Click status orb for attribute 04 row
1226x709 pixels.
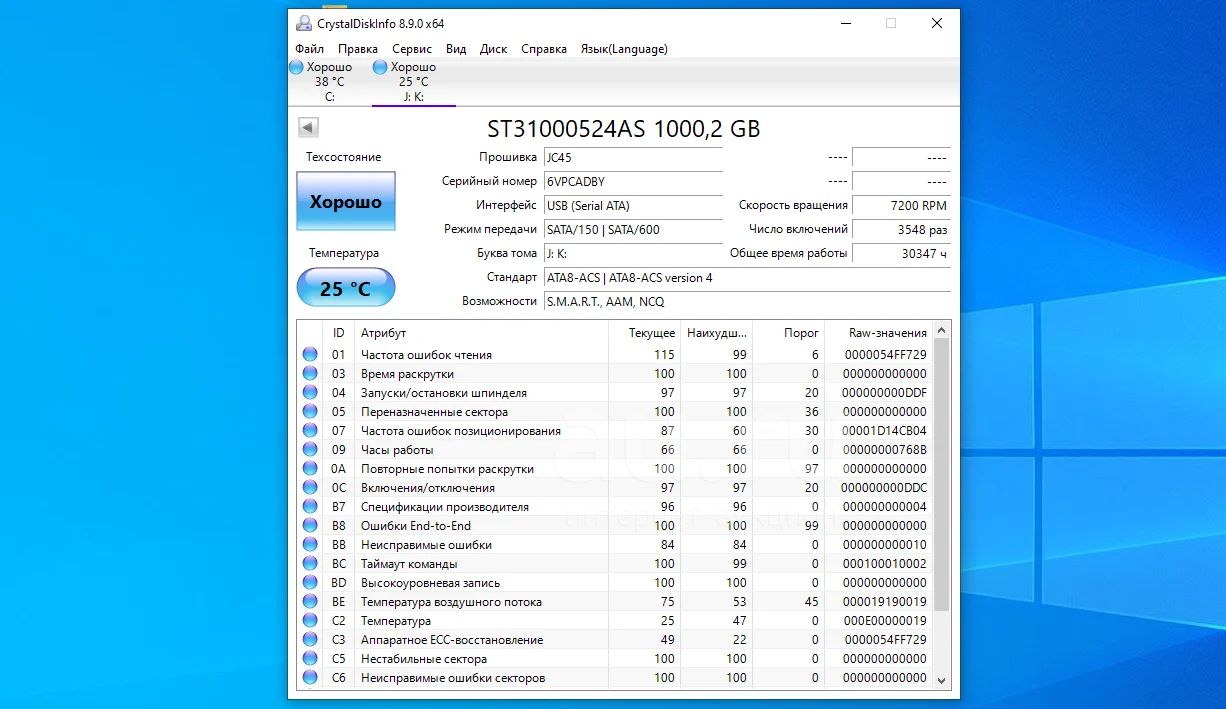[310, 393]
